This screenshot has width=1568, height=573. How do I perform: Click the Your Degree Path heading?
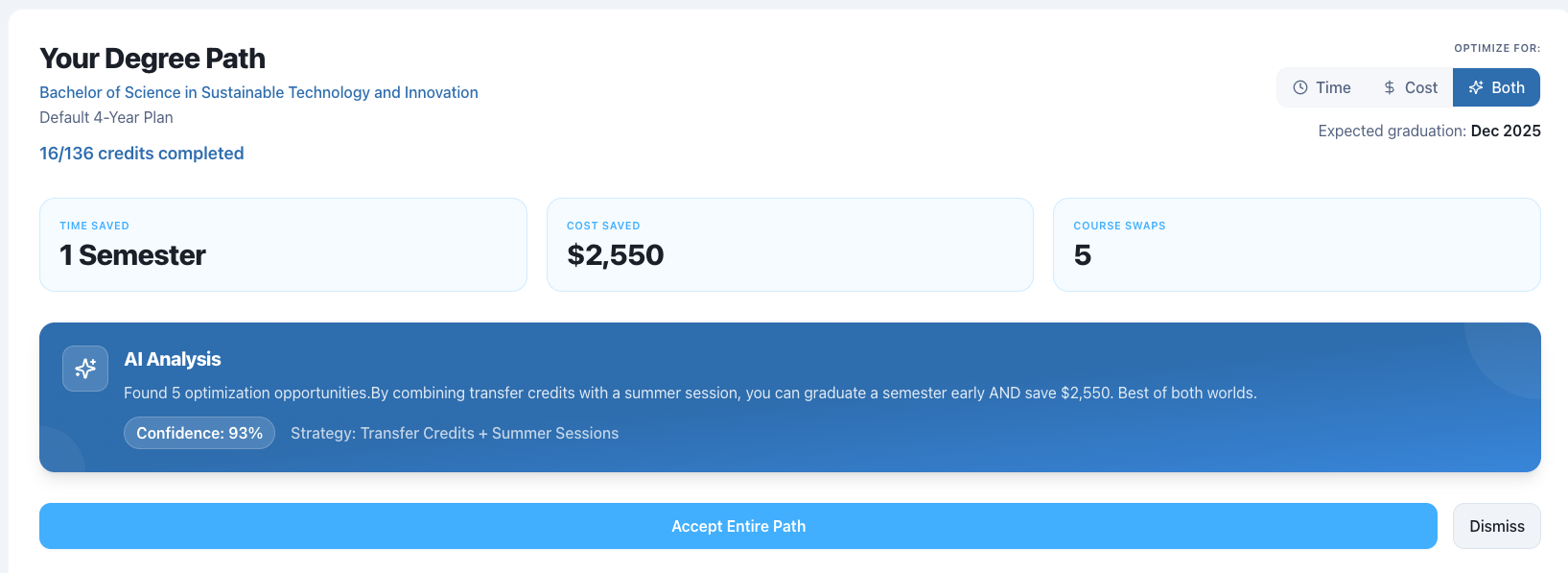tap(152, 59)
